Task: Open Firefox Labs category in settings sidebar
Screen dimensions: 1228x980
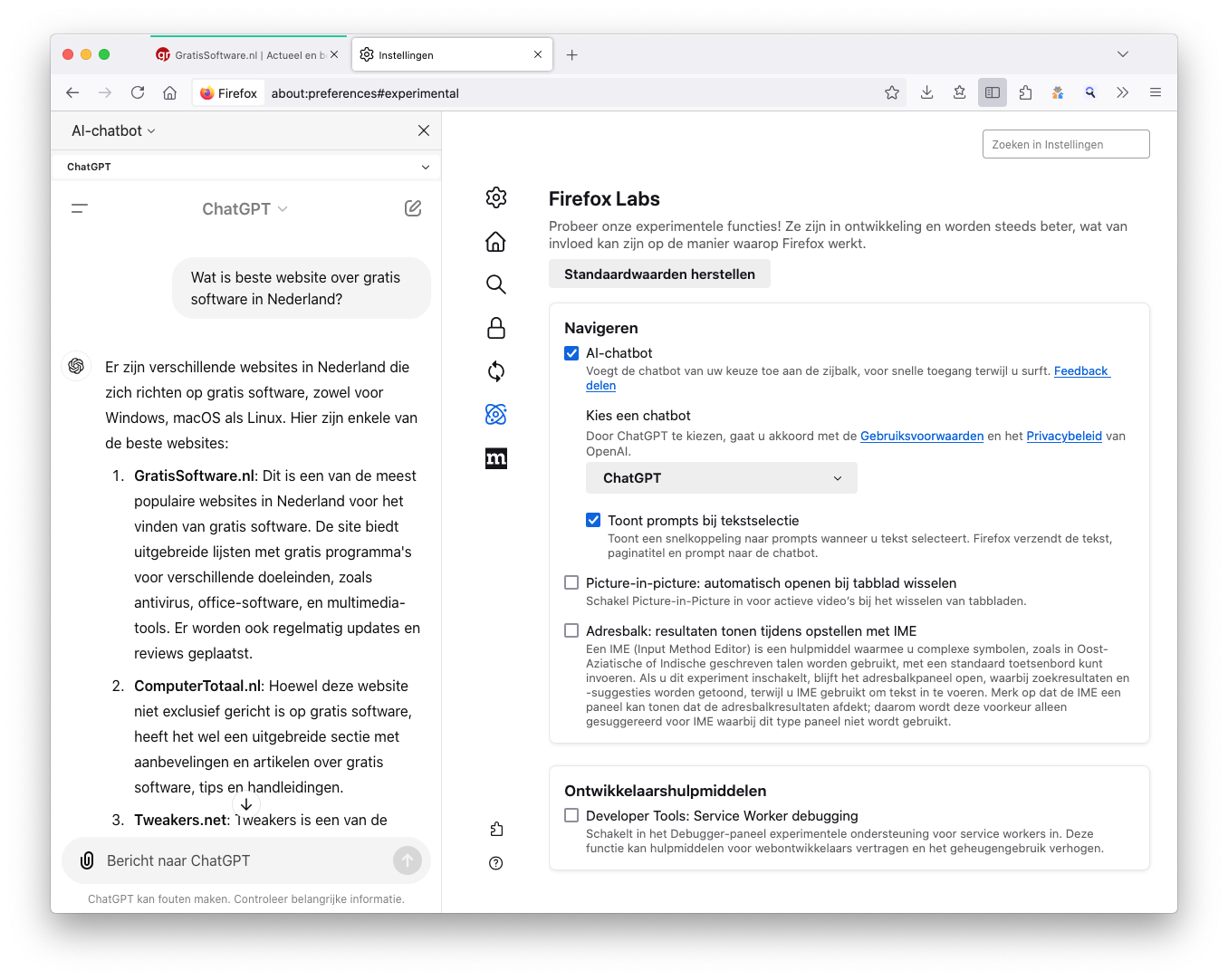Action: coord(495,415)
